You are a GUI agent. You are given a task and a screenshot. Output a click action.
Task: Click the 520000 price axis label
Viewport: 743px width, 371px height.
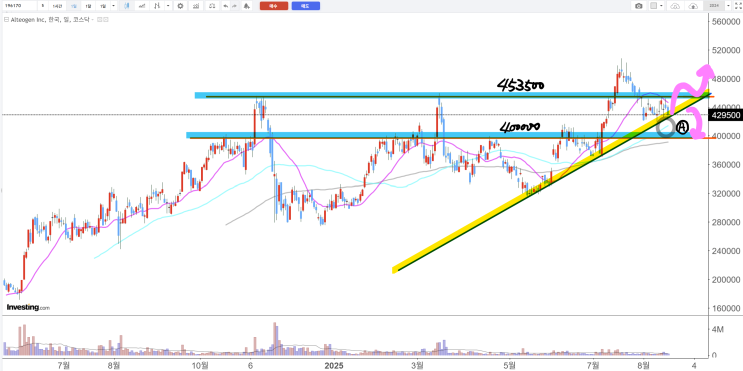point(725,50)
